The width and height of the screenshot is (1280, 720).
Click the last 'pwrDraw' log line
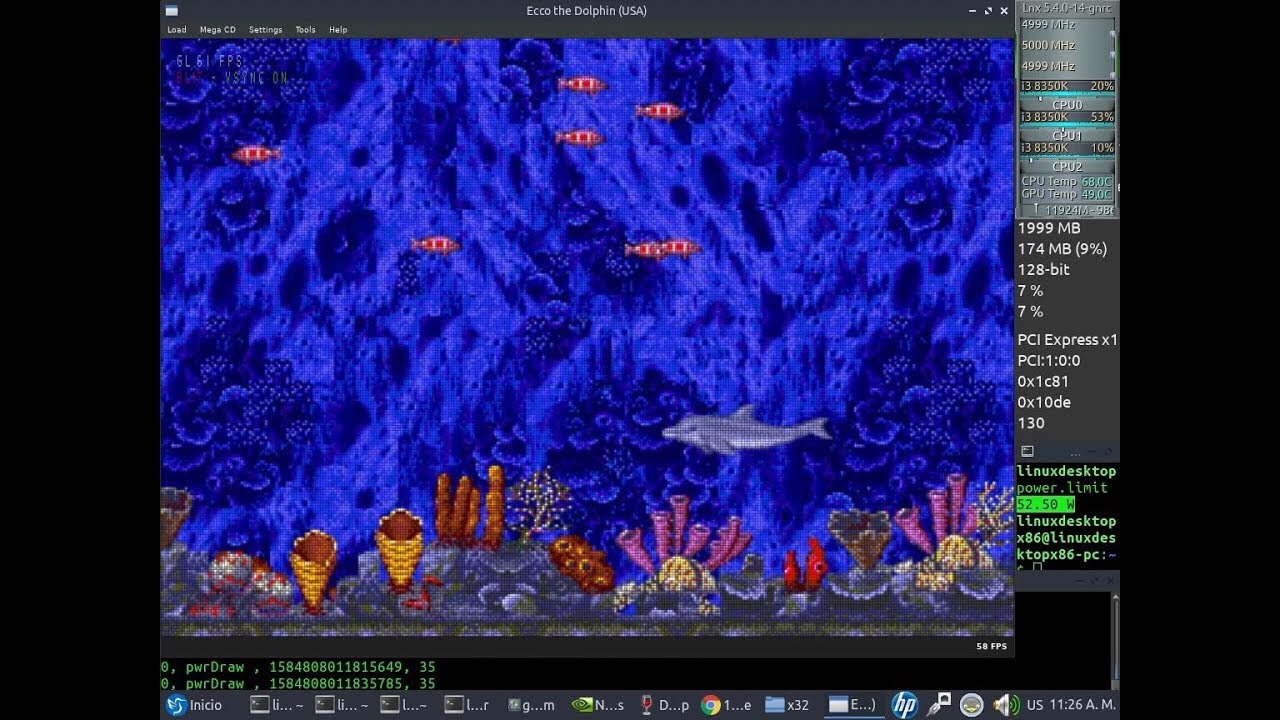coord(298,684)
